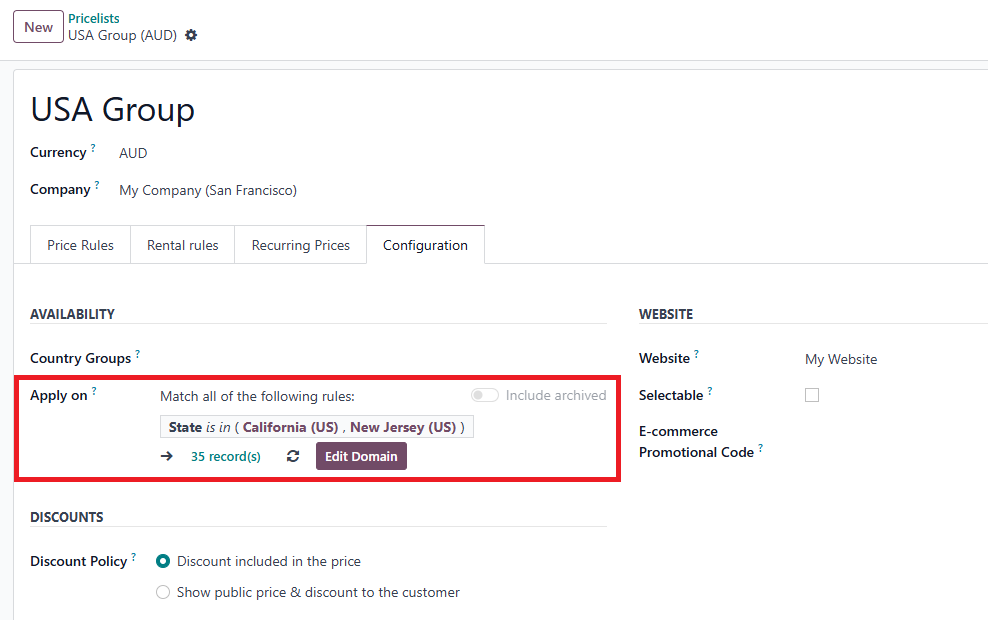Viewport: 988px width, 620px height.
Task: Show the Apply on help question mark
Action: pyautogui.click(x=94, y=392)
